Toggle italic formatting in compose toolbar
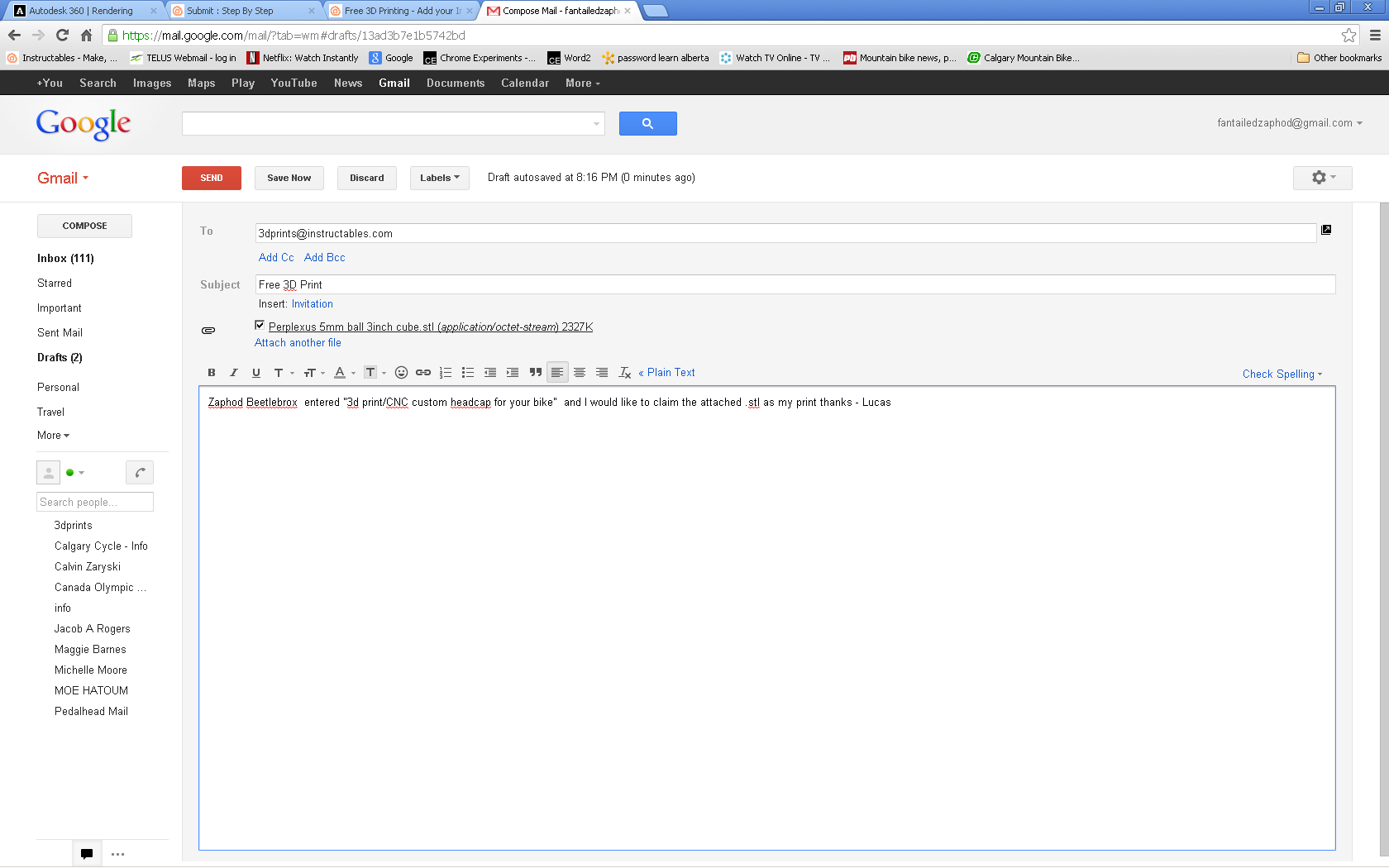Viewport: 1389px width, 868px height. pyautogui.click(x=234, y=373)
